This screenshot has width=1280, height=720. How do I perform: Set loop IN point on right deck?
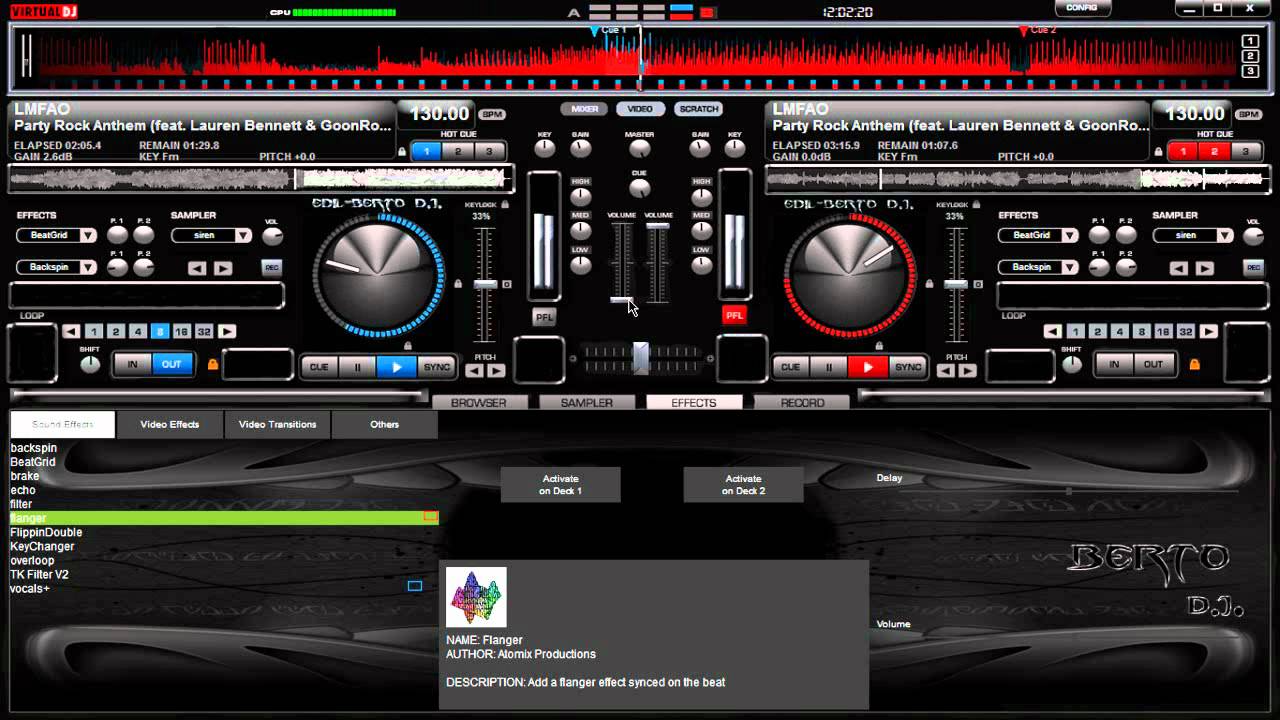(1114, 364)
